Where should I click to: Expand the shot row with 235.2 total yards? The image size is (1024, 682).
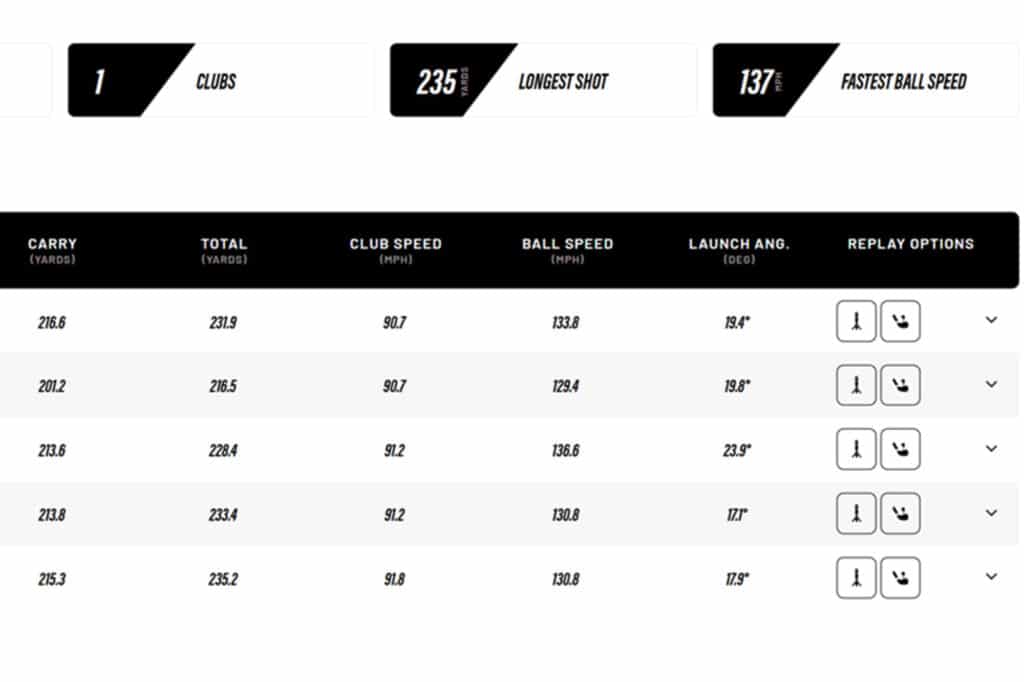(991, 576)
